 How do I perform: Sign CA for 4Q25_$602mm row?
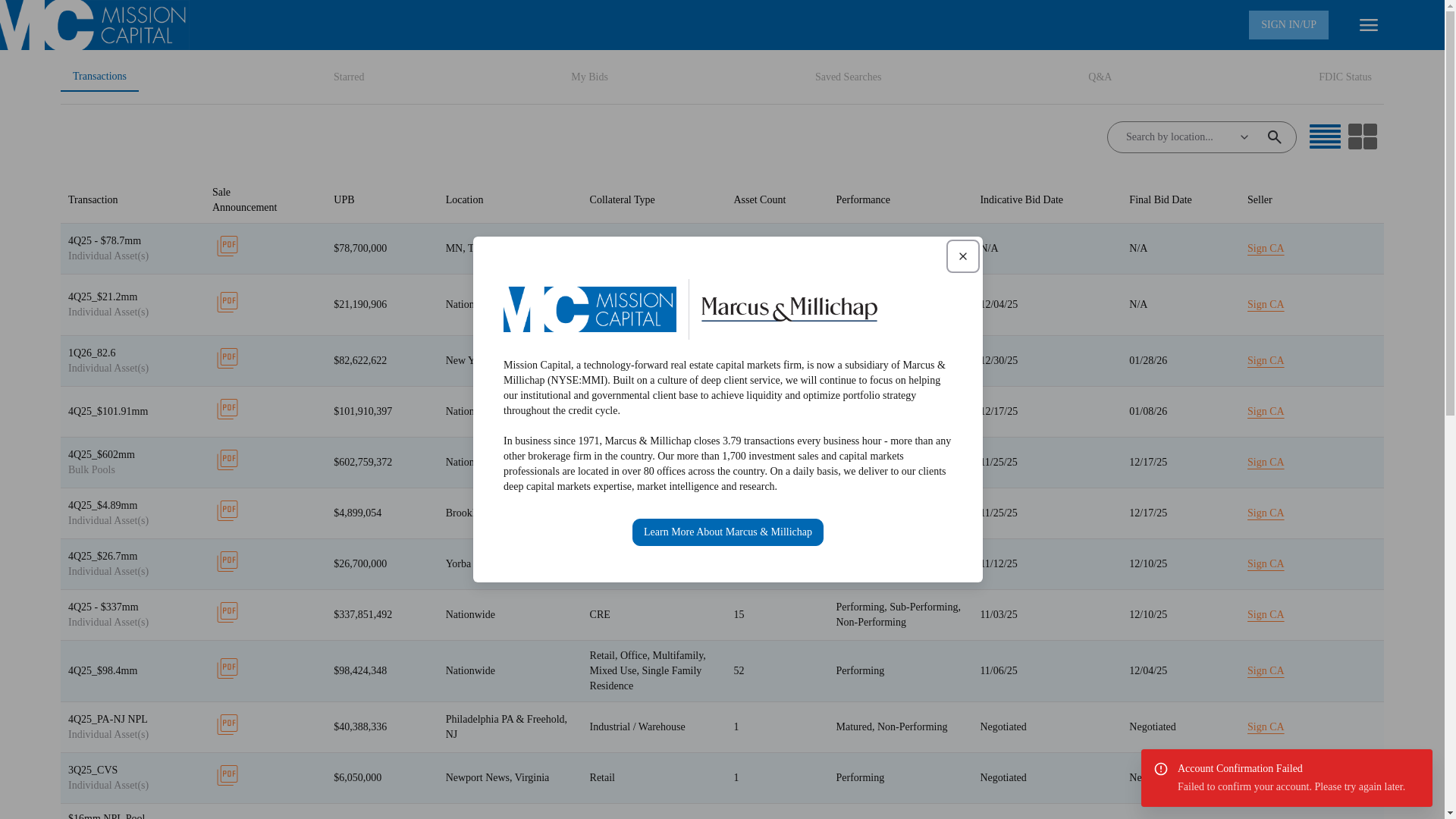point(1265,463)
